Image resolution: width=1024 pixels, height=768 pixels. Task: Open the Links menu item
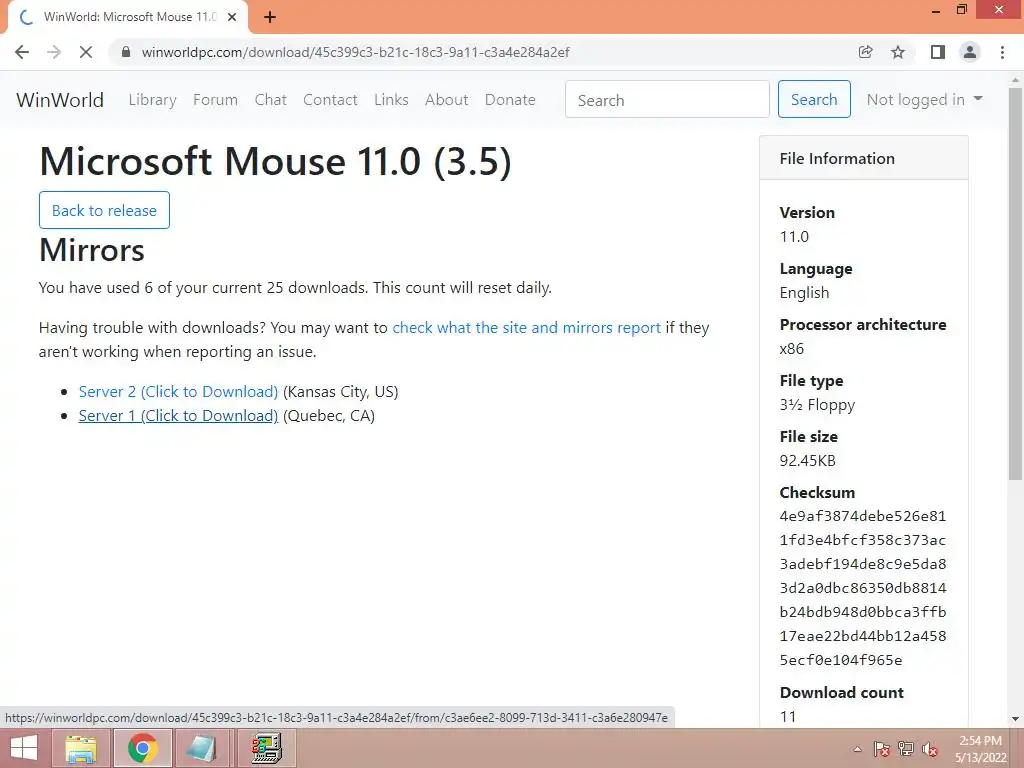pos(391,100)
